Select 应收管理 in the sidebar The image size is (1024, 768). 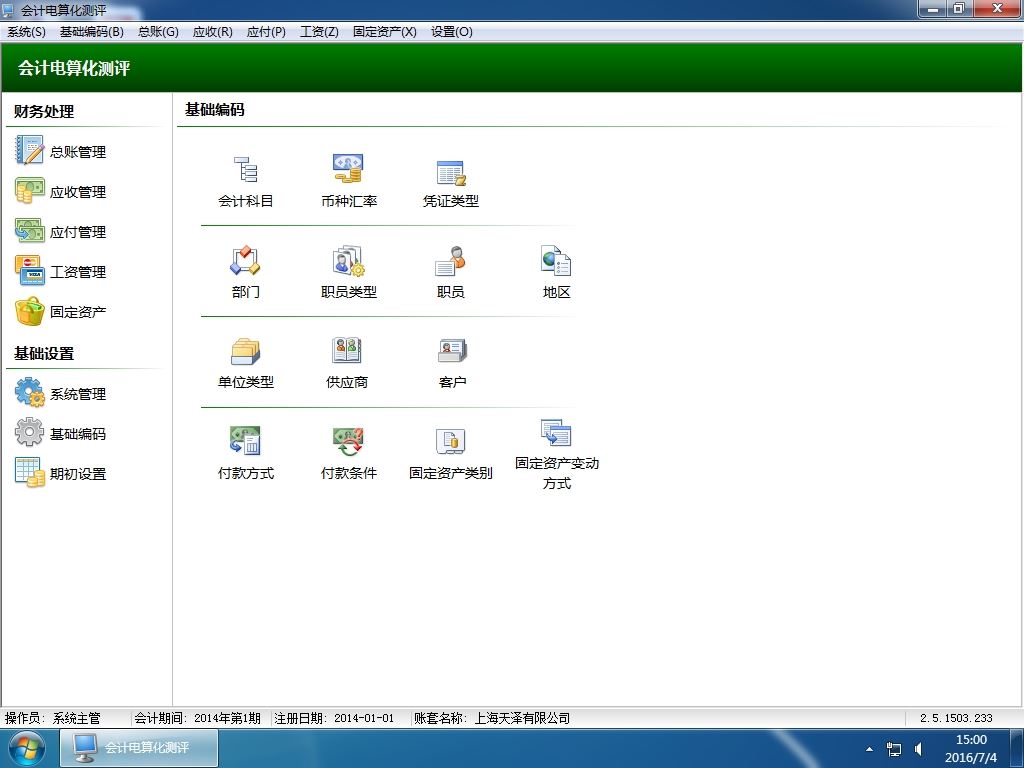click(x=60, y=191)
